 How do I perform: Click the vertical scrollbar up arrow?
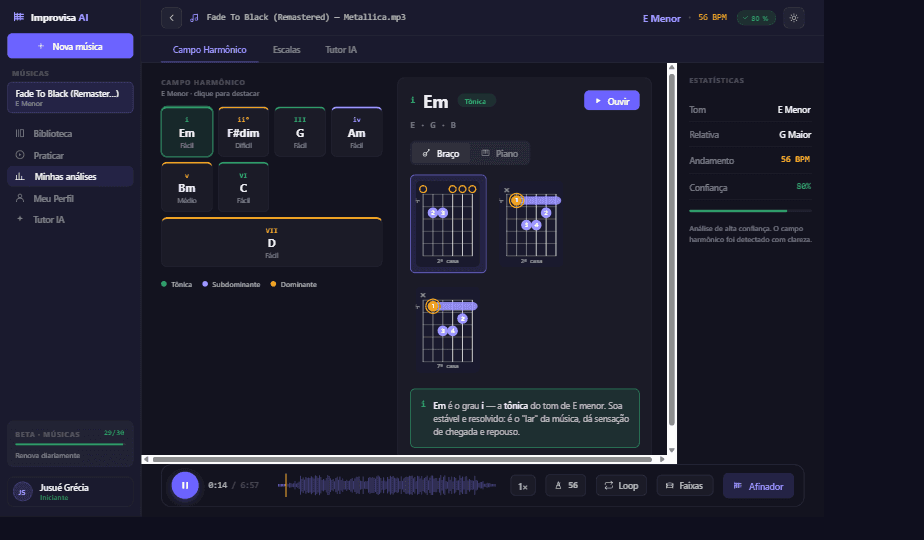[672, 67]
